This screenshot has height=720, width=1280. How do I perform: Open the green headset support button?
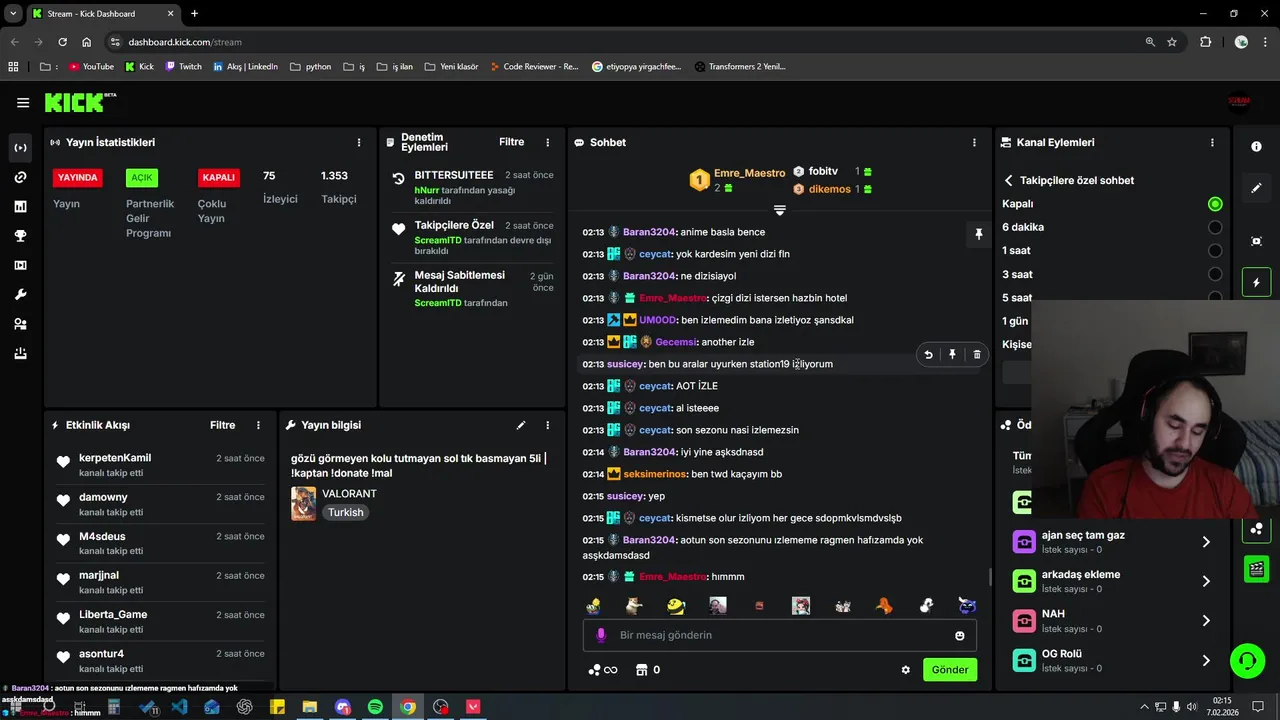click(1247, 660)
